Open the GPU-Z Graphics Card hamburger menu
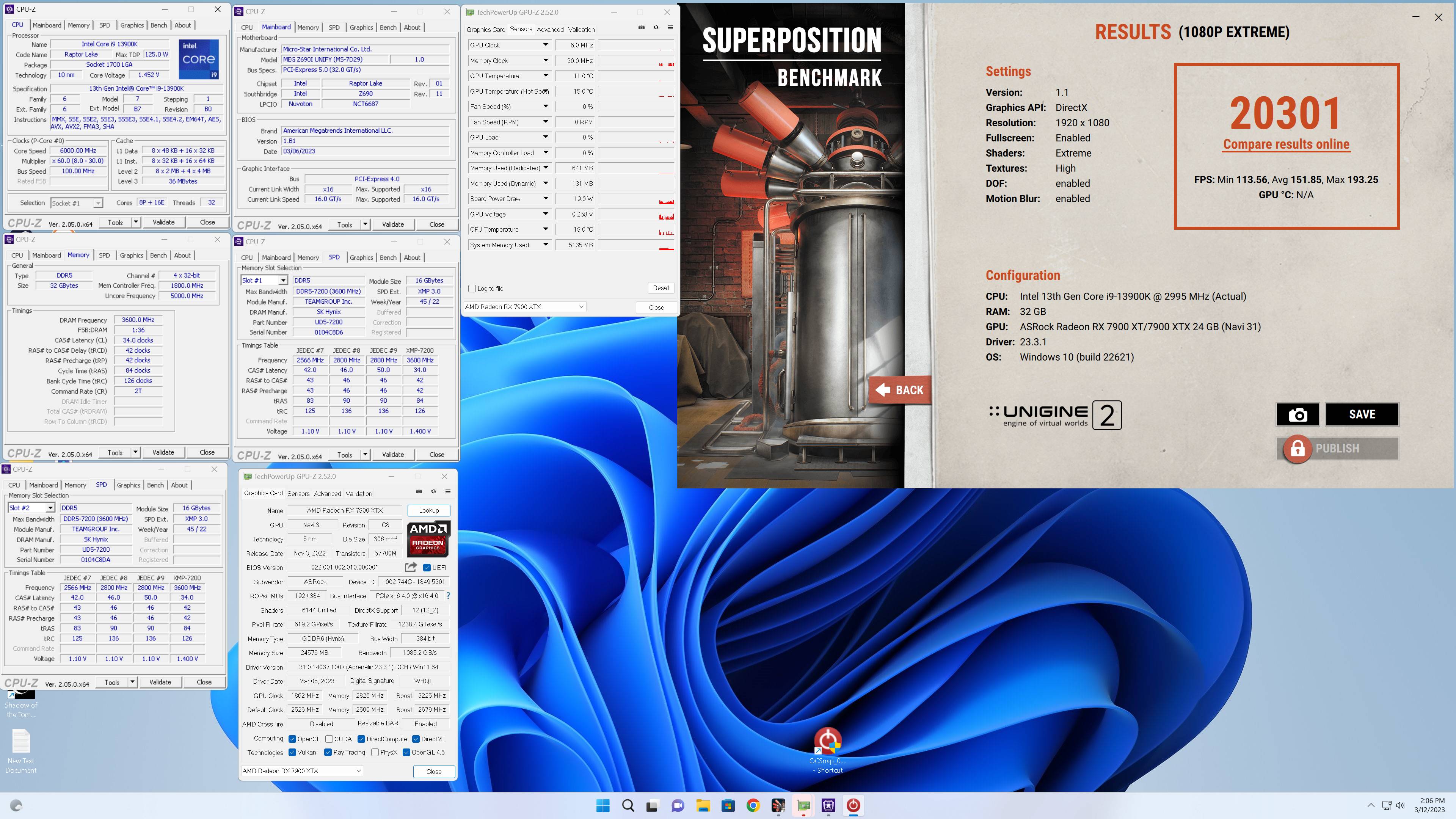 coord(448,491)
